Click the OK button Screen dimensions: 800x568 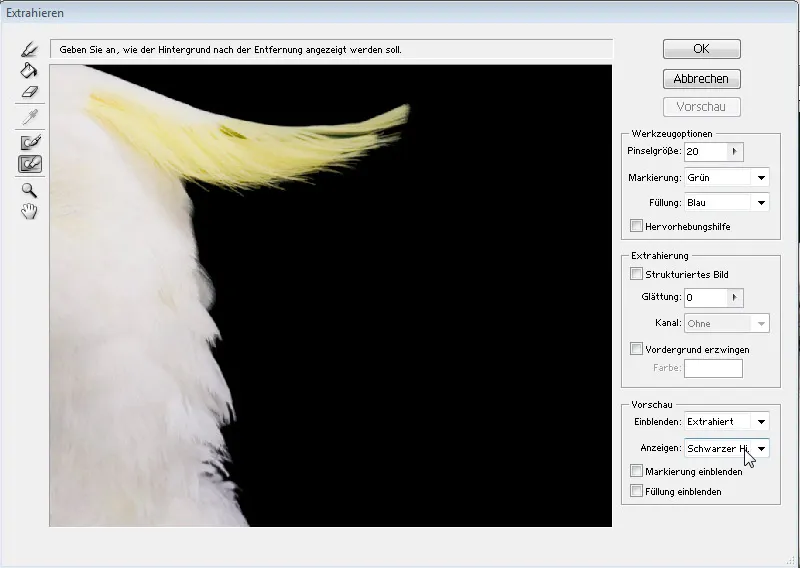pyautogui.click(x=701, y=49)
